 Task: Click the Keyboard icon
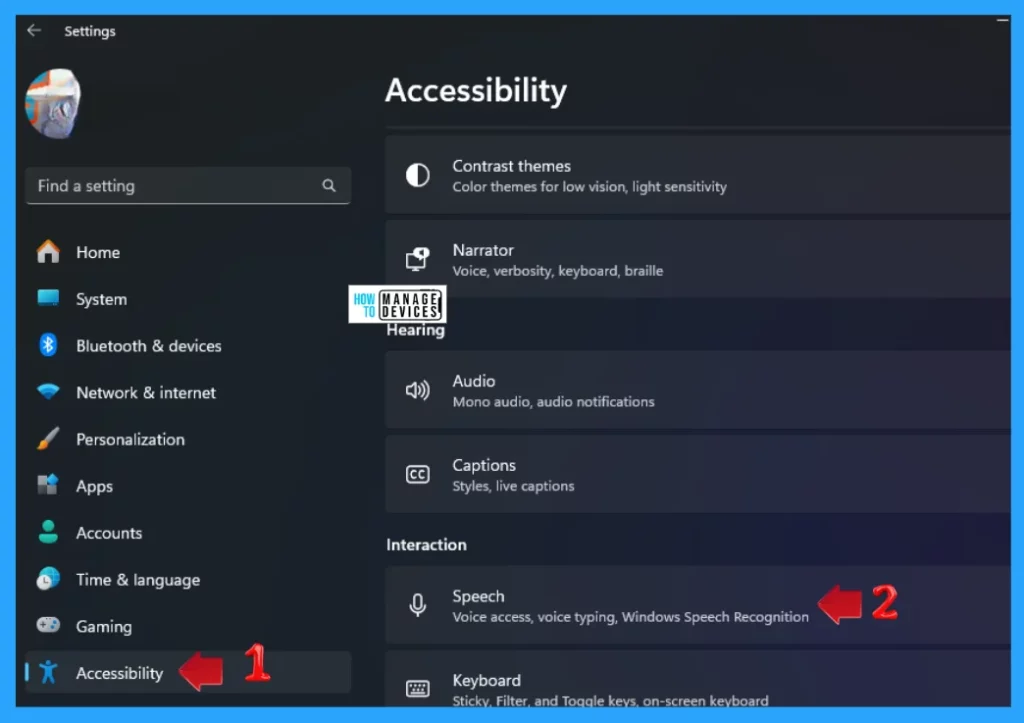[x=417, y=688]
